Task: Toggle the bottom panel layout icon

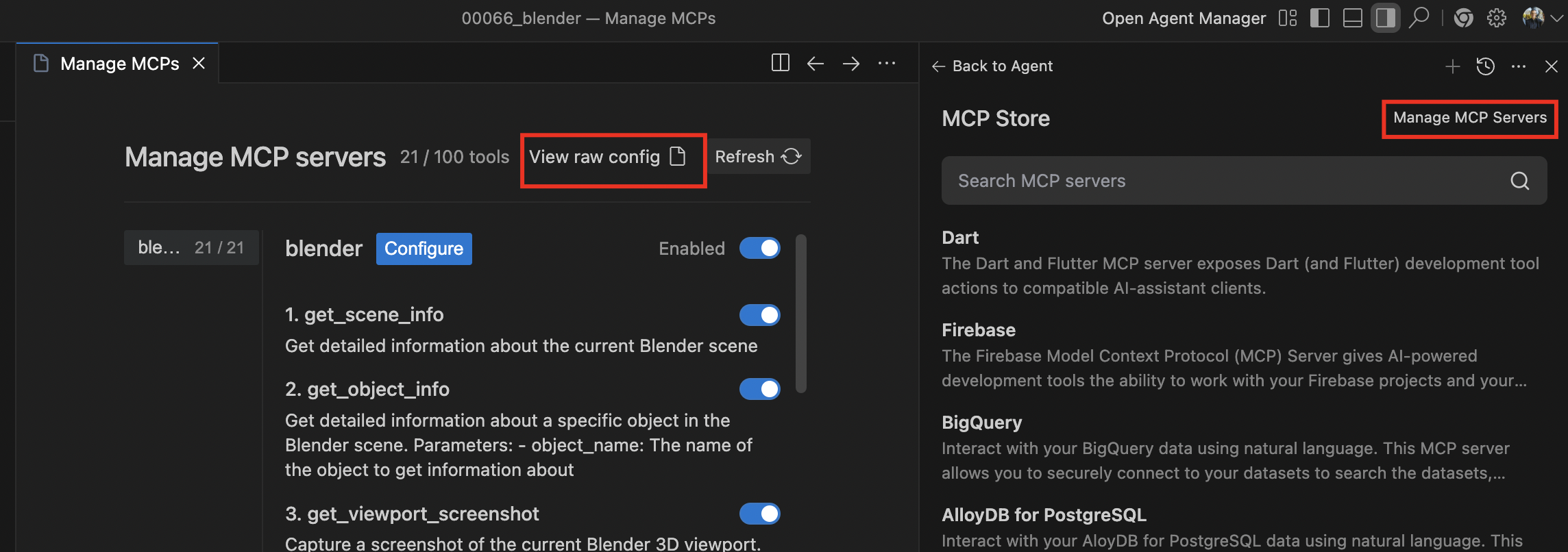Action: click(1352, 18)
